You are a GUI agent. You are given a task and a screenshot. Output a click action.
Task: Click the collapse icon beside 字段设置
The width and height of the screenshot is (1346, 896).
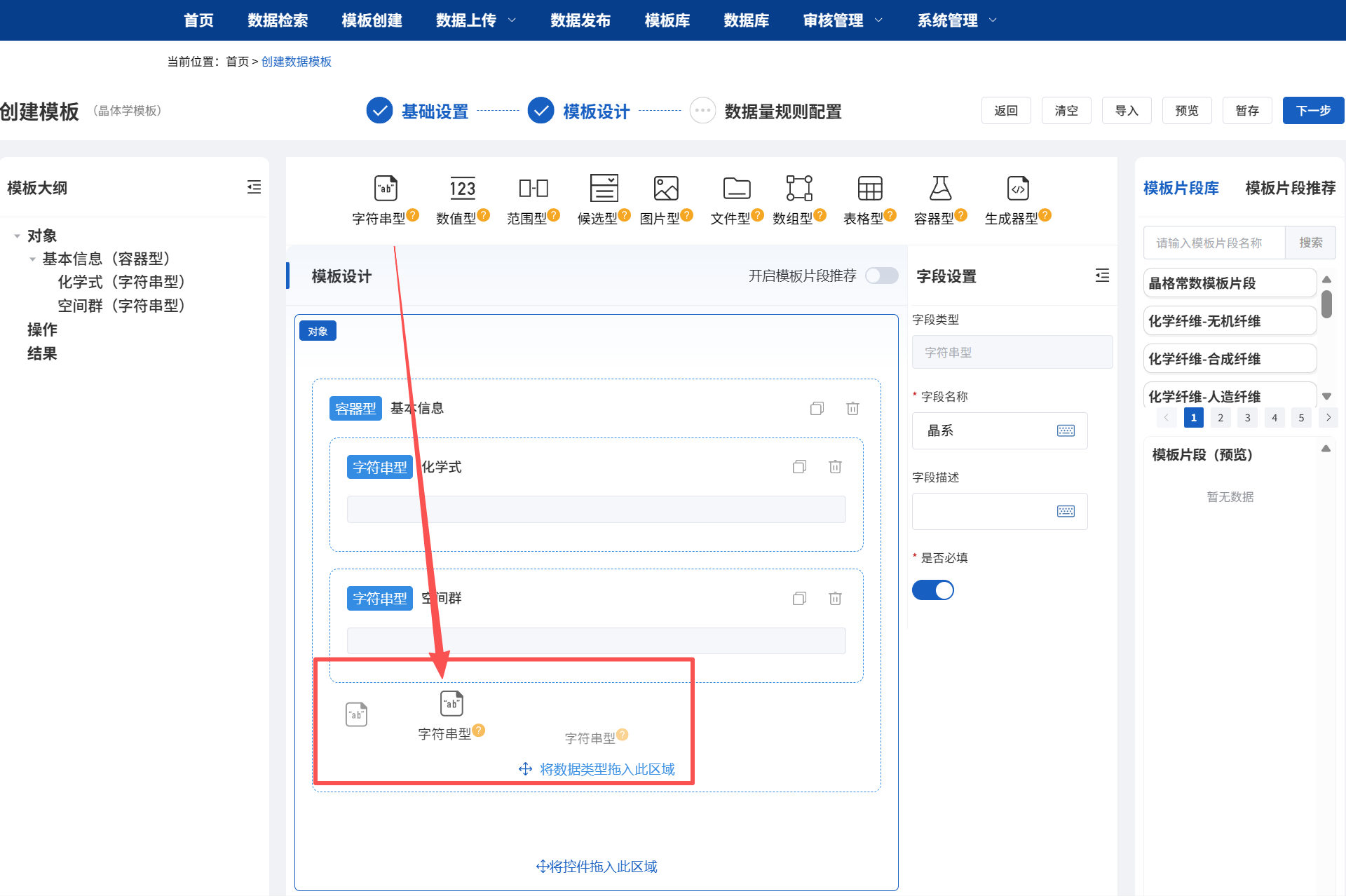[x=1102, y=276]
